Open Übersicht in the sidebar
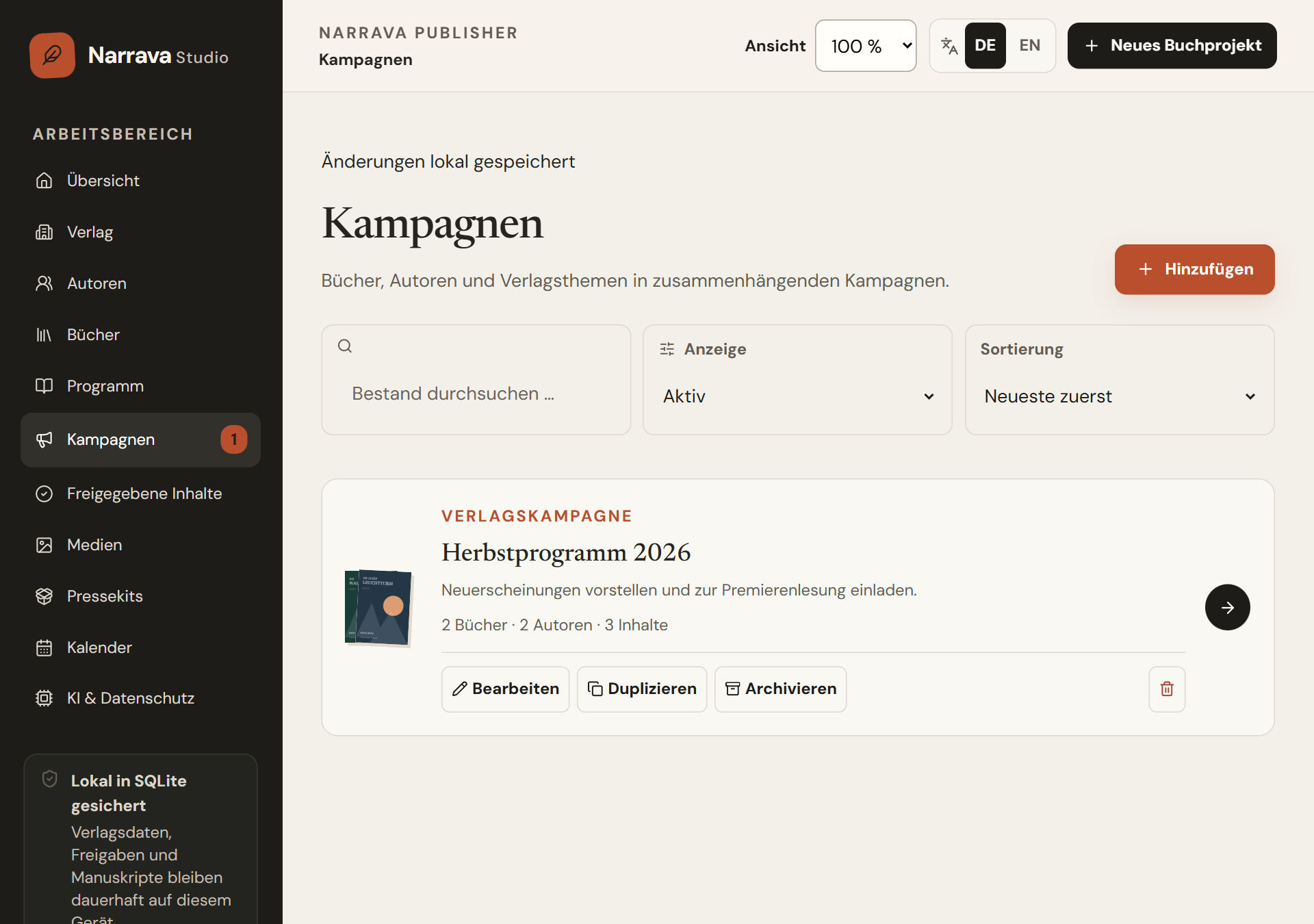The height and width of the screenshot is (924, 1314). pyautogui.click(x=140, y=181)
